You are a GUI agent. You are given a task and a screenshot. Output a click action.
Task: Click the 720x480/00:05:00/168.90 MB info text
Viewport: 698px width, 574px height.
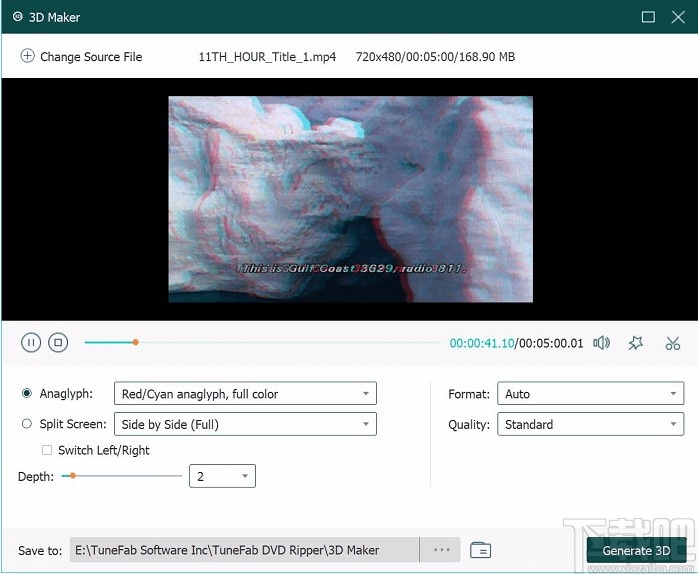tap(435, 57)
